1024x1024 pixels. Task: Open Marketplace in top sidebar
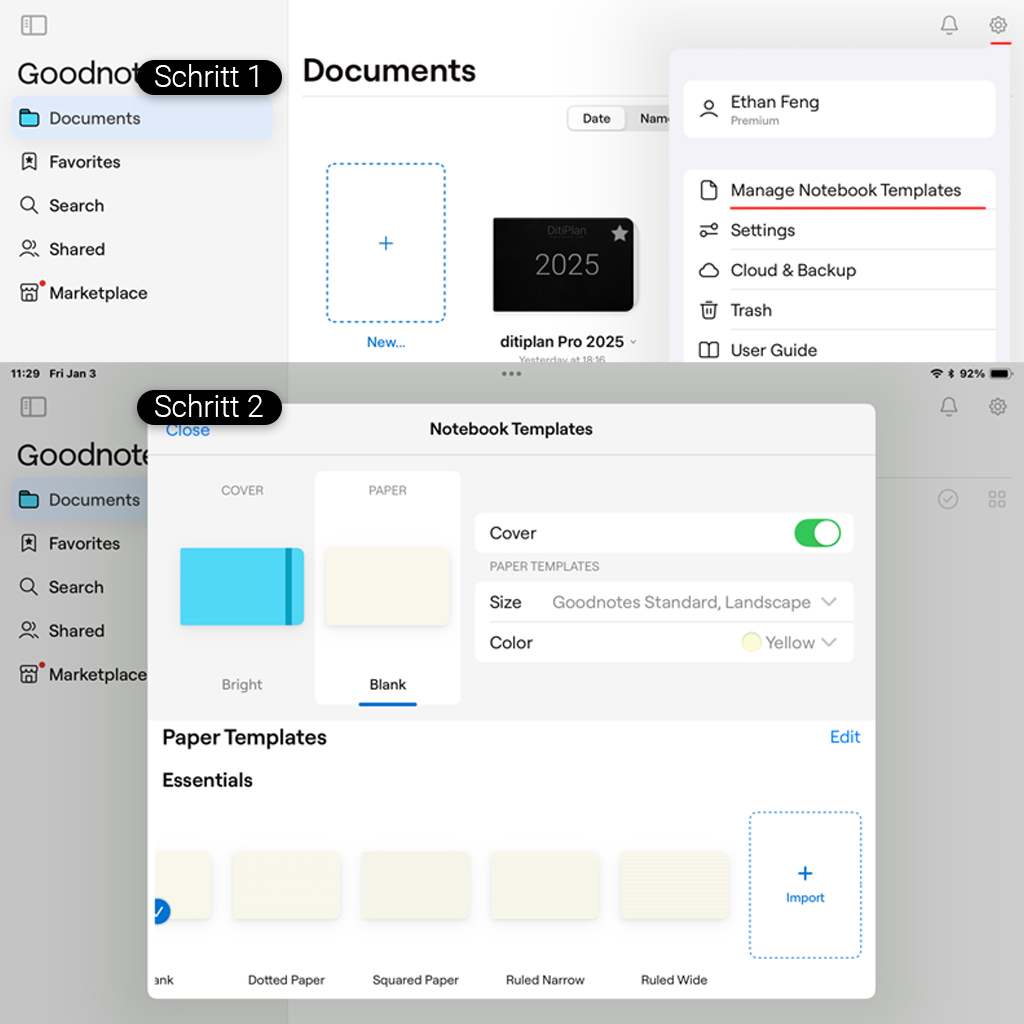(x=84, y=293)
